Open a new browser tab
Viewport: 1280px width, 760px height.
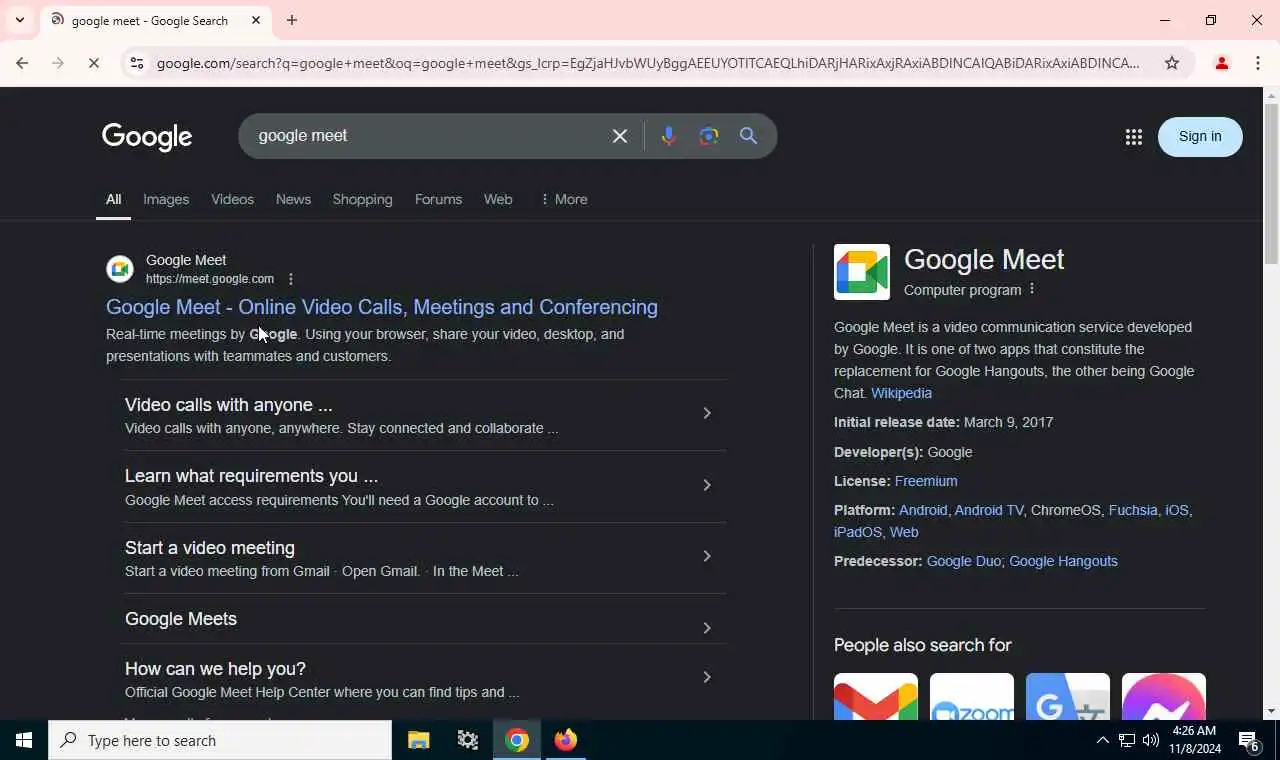292,20
